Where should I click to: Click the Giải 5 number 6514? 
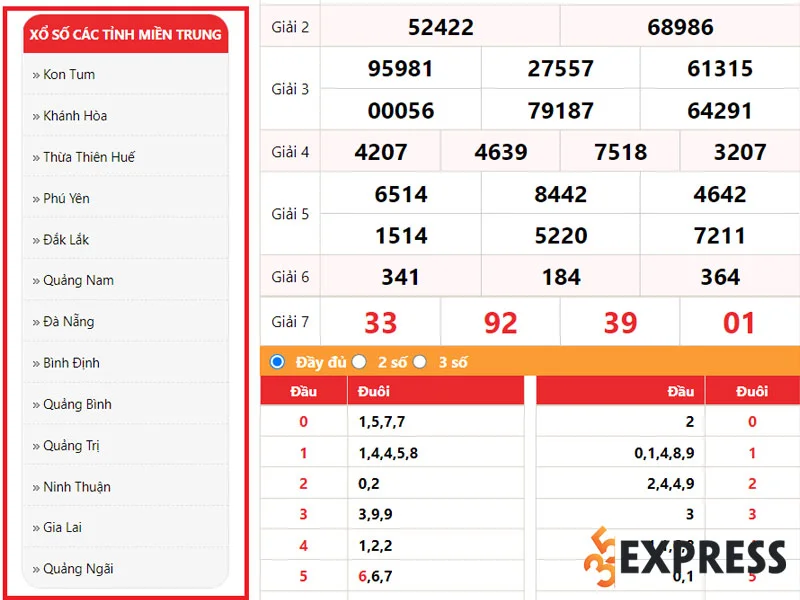pyautogui.click(x=401, y=194)
